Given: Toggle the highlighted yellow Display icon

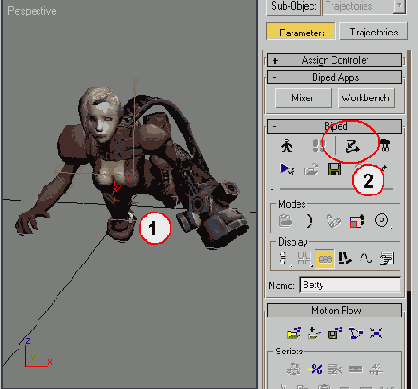Looking at the screenshot, I should coord(325,259).
